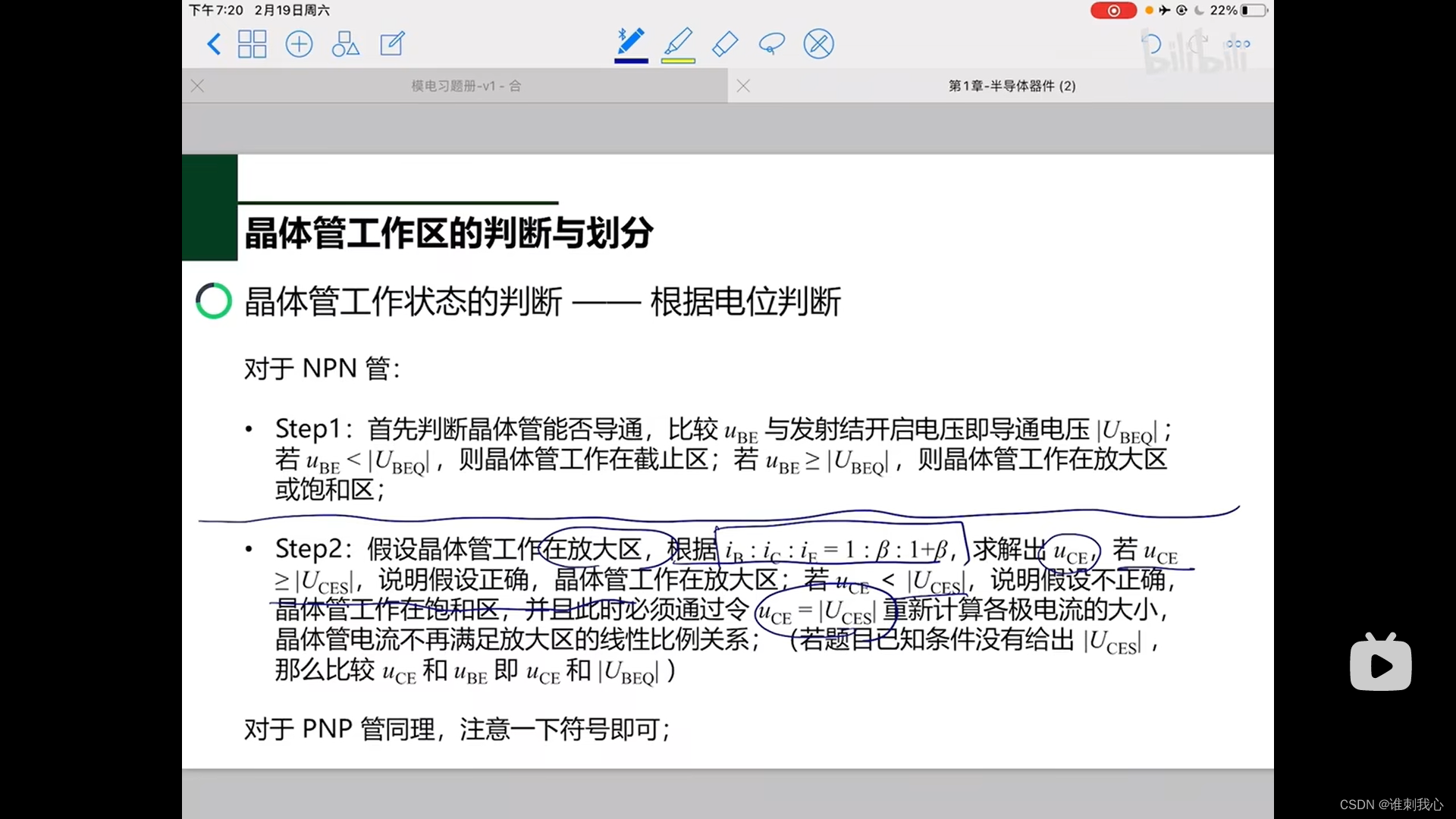Close the 模电习题册-v1 tab
This screenshot has width=1456, height=819.
pyautogui.click(x=198, y=86)
